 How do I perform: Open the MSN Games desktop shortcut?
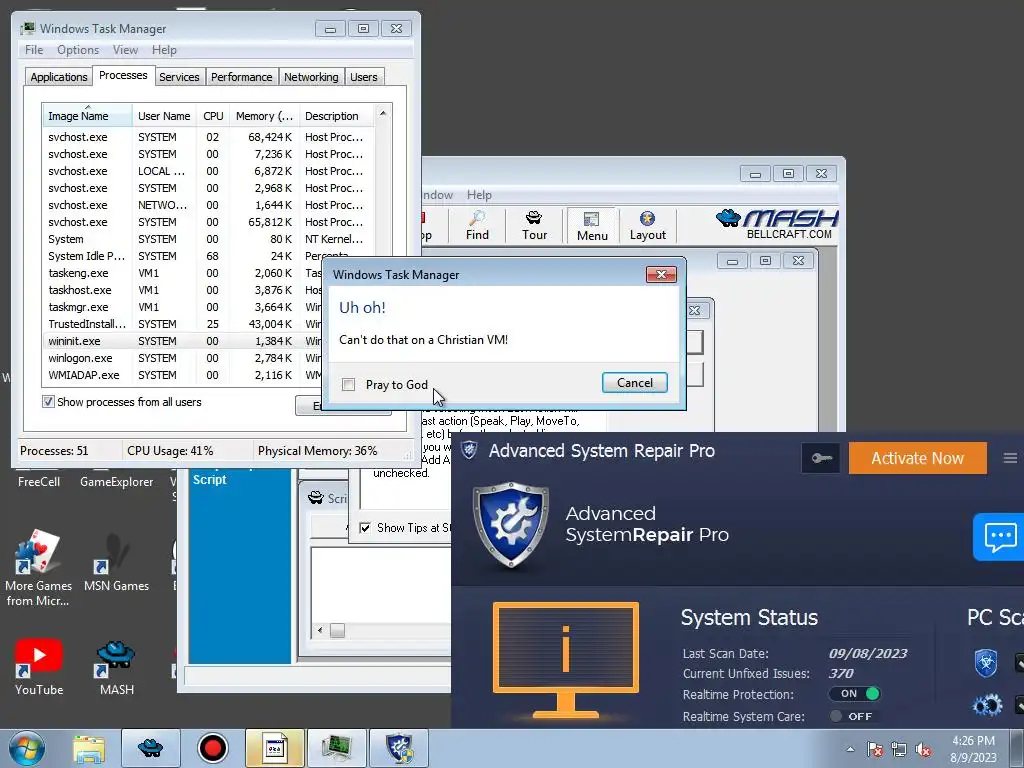(116, 564)
